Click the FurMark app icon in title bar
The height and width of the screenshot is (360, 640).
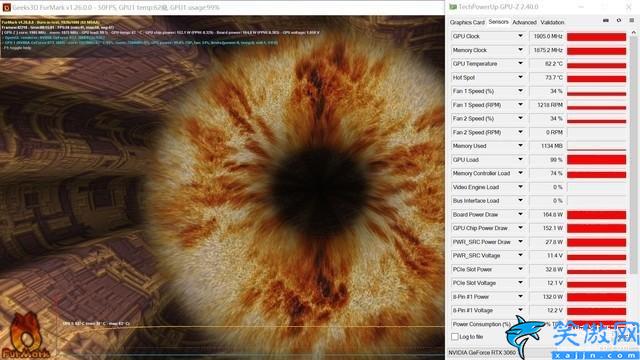point(6,7)
